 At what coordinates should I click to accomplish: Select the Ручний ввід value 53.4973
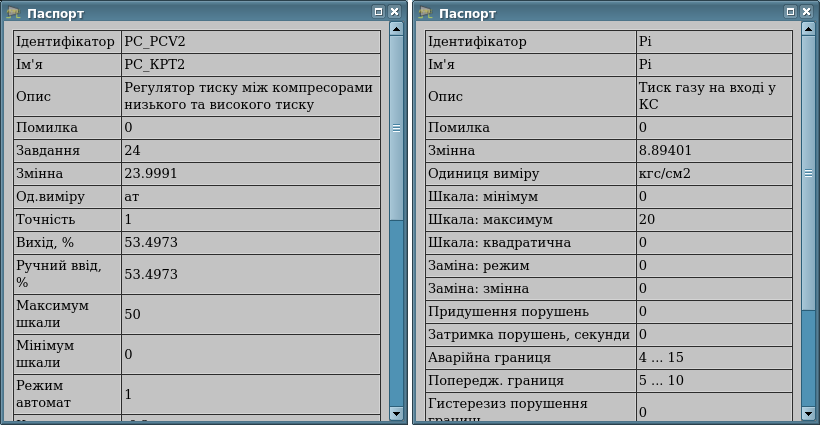point(250,274)
